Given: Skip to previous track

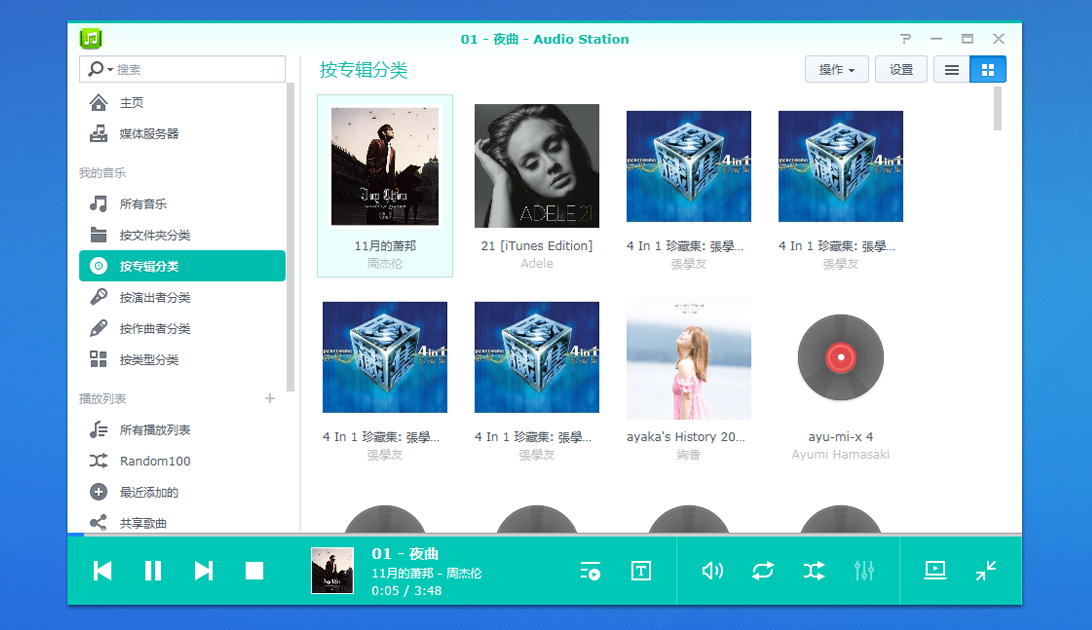Looking at the screenshot, I should click(102, 571).
